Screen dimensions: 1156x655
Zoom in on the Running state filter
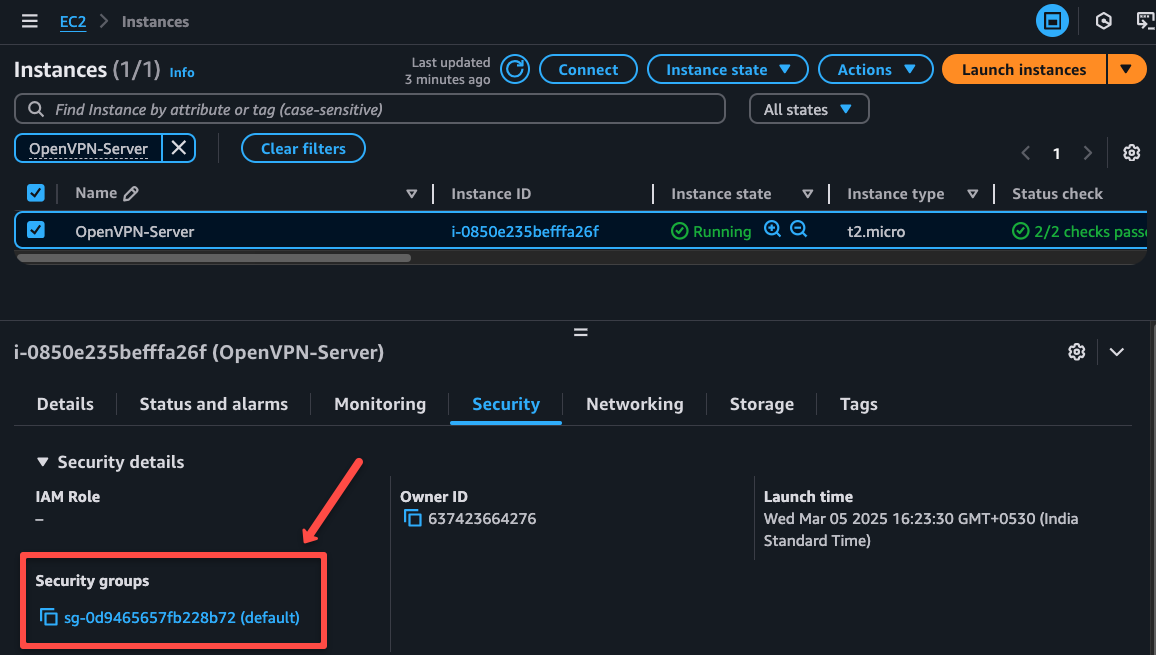point(772,229)
